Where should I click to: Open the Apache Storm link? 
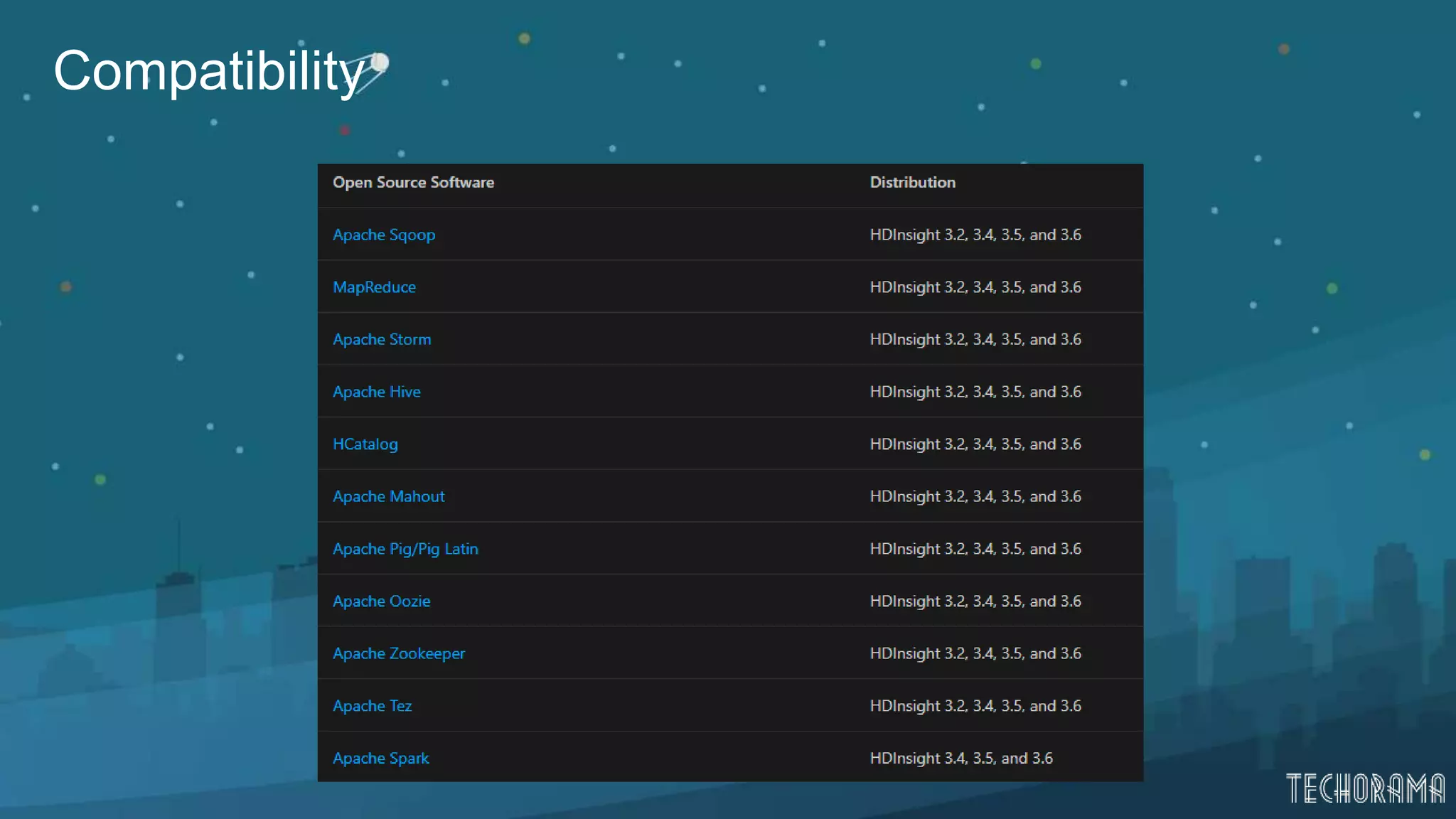point(382,340)
